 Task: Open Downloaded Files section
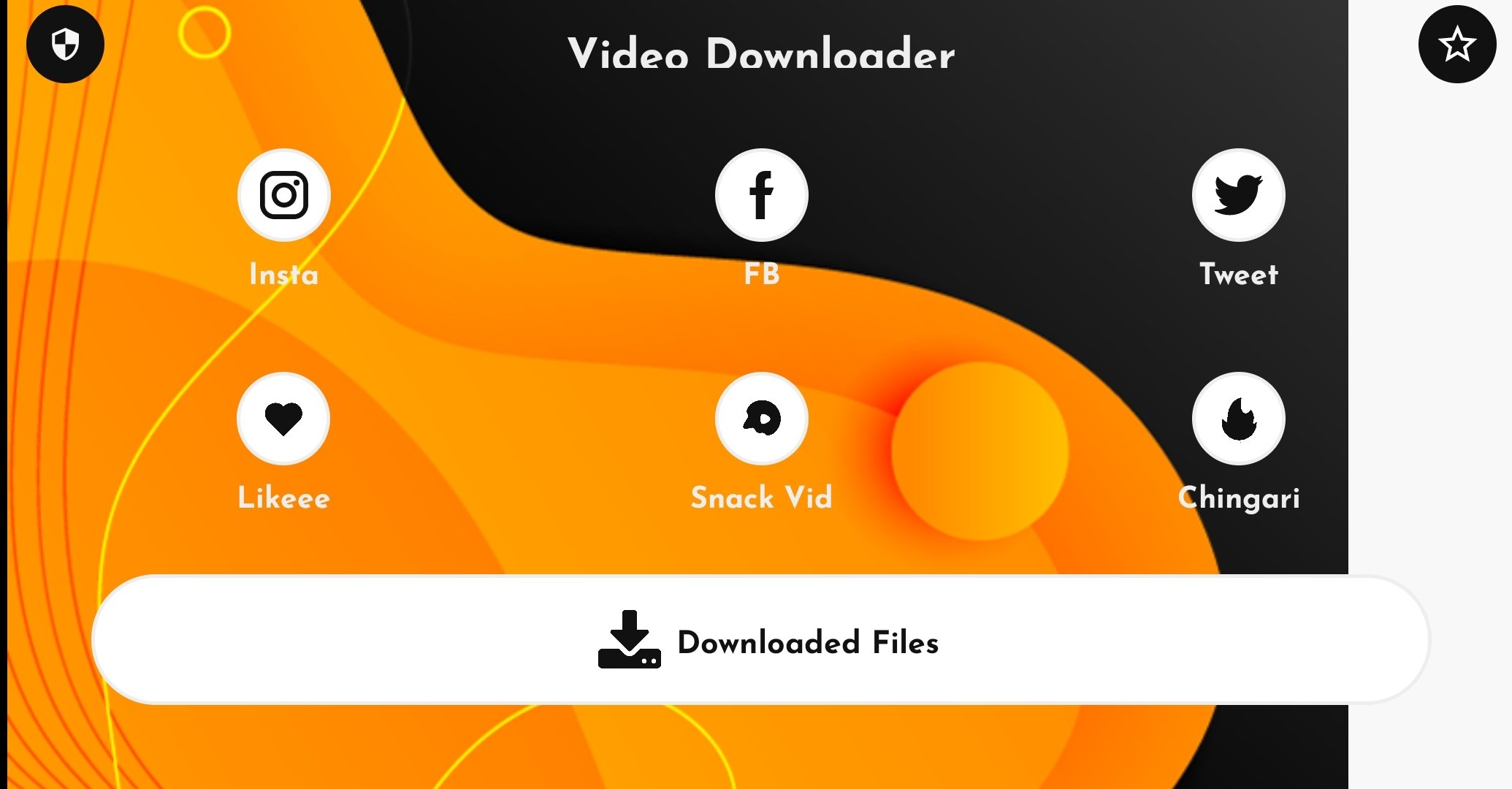[761, 642]
